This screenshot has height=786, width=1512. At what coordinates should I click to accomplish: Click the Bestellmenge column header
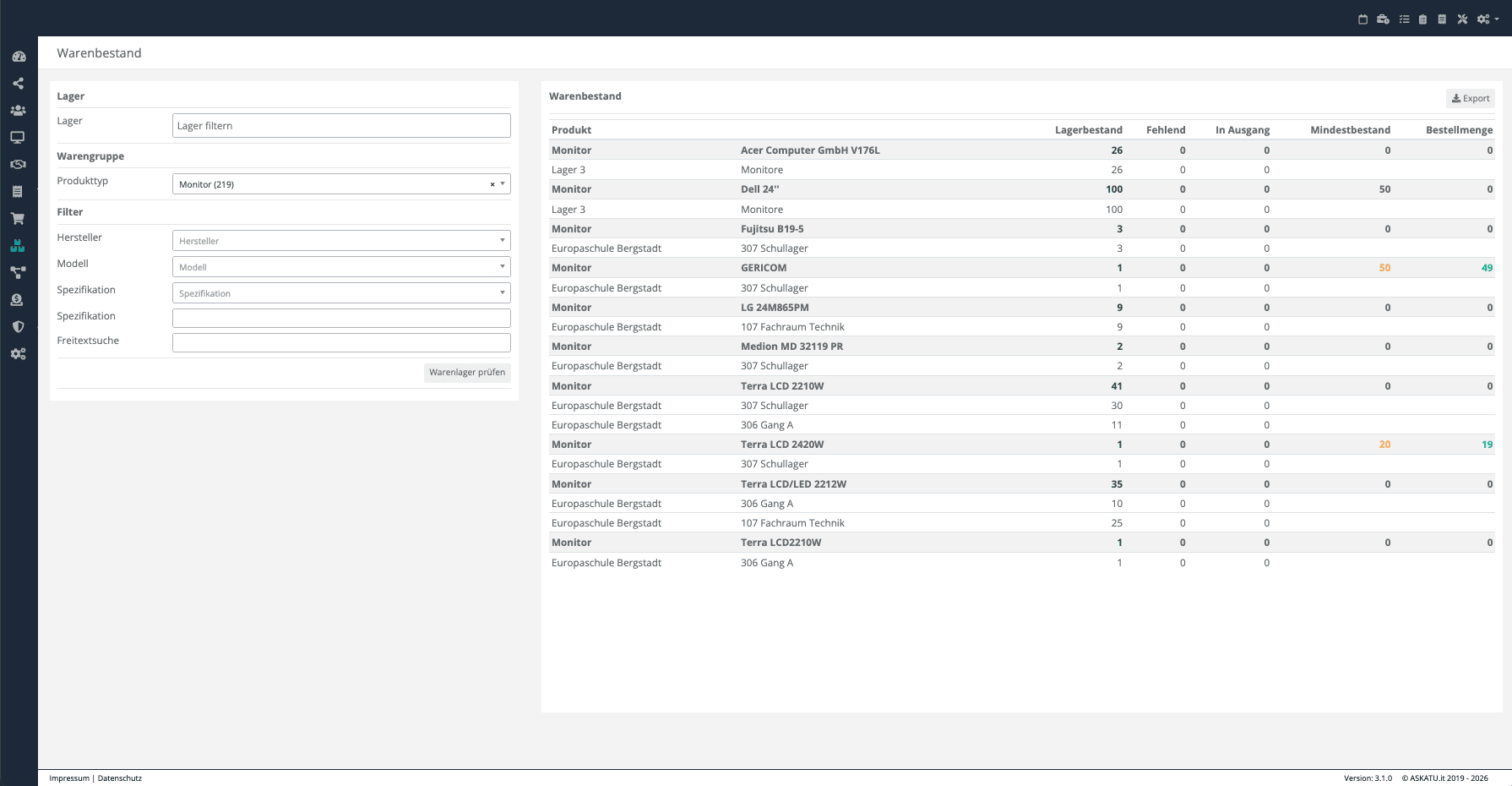1459,130
